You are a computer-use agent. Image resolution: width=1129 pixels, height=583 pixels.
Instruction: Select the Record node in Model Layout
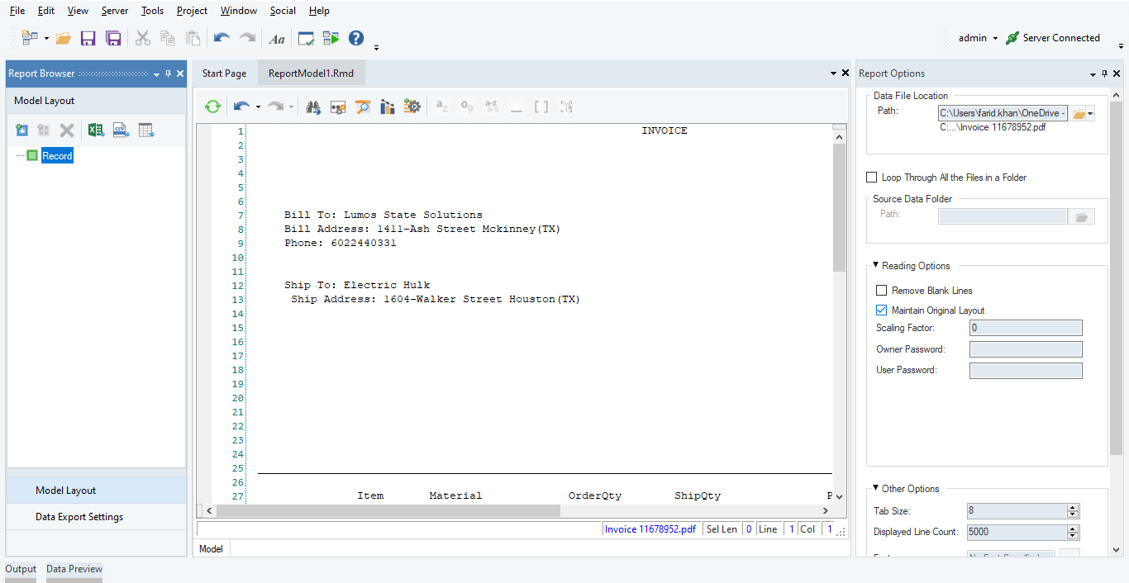pos(57,156)
